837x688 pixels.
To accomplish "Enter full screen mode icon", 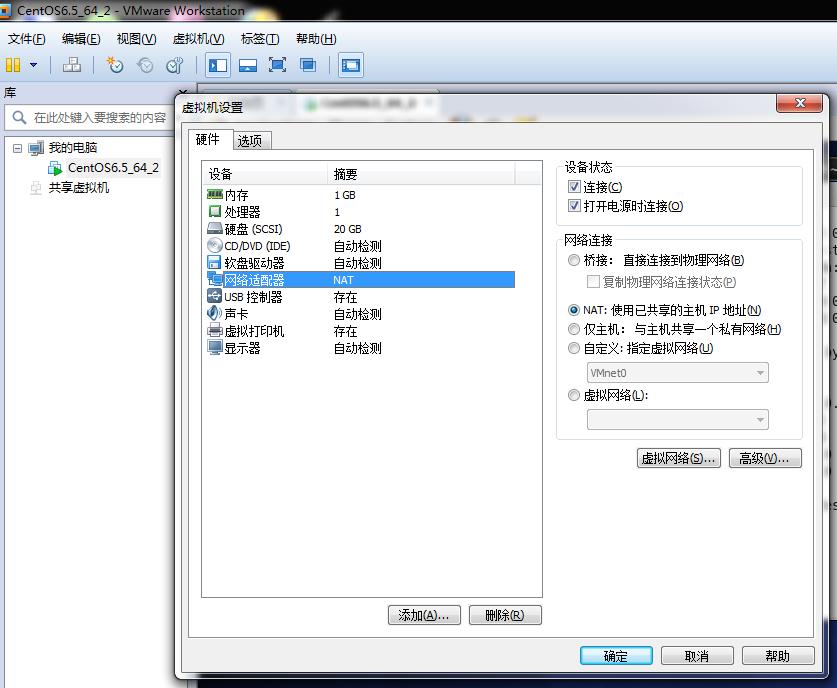I will pos(277,65).
